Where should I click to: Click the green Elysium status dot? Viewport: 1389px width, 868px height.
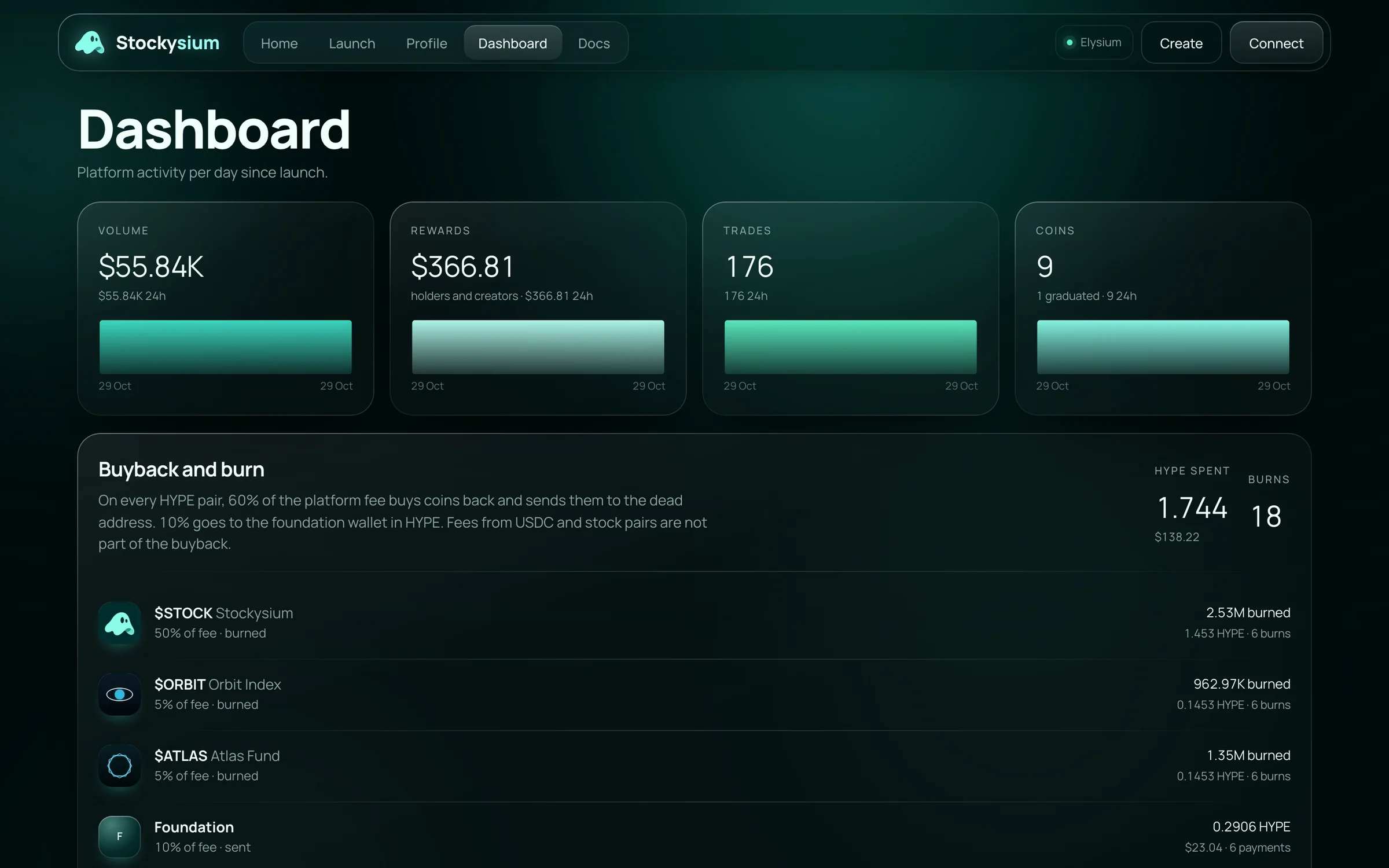click(1070, 43)
